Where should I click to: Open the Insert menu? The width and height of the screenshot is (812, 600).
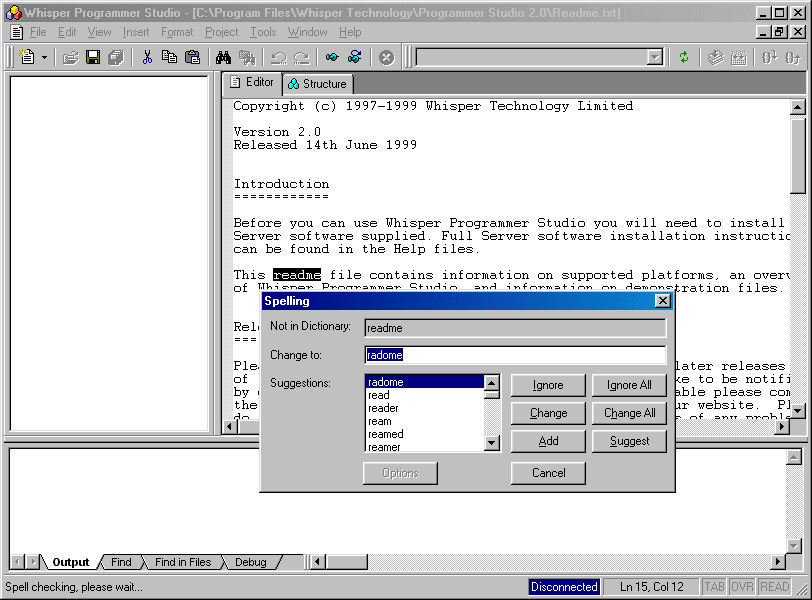point(136,32)
